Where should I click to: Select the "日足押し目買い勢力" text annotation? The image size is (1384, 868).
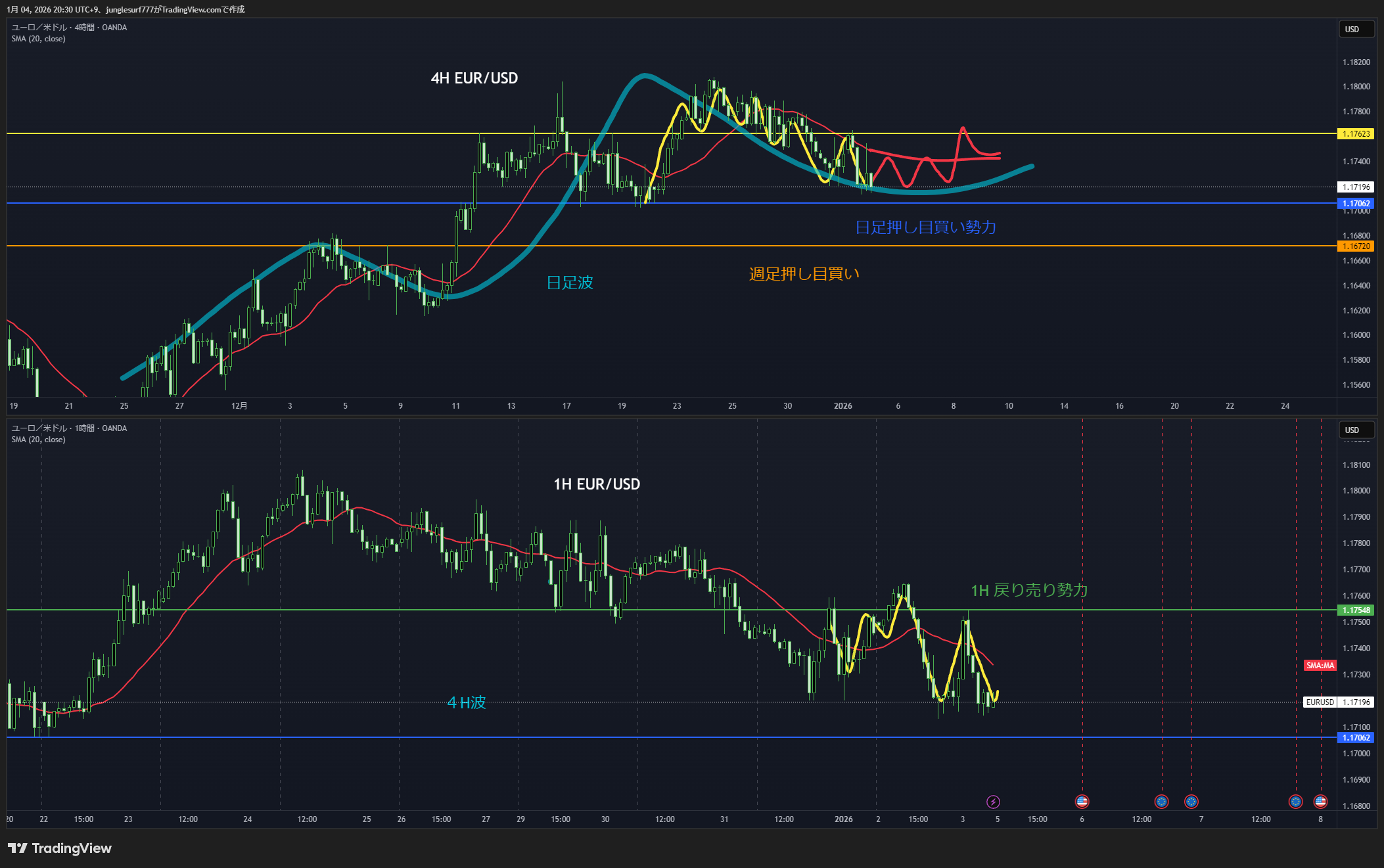tap(925, 227)
